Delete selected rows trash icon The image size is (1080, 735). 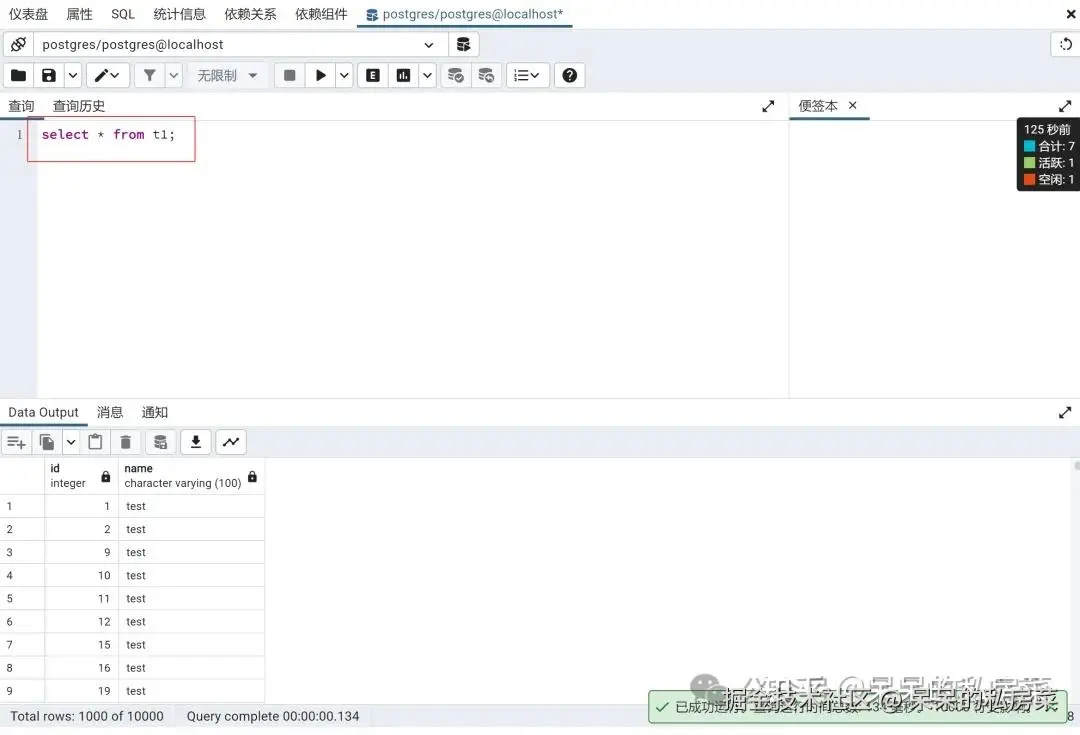pyautogui.click(x=125, y=442)
